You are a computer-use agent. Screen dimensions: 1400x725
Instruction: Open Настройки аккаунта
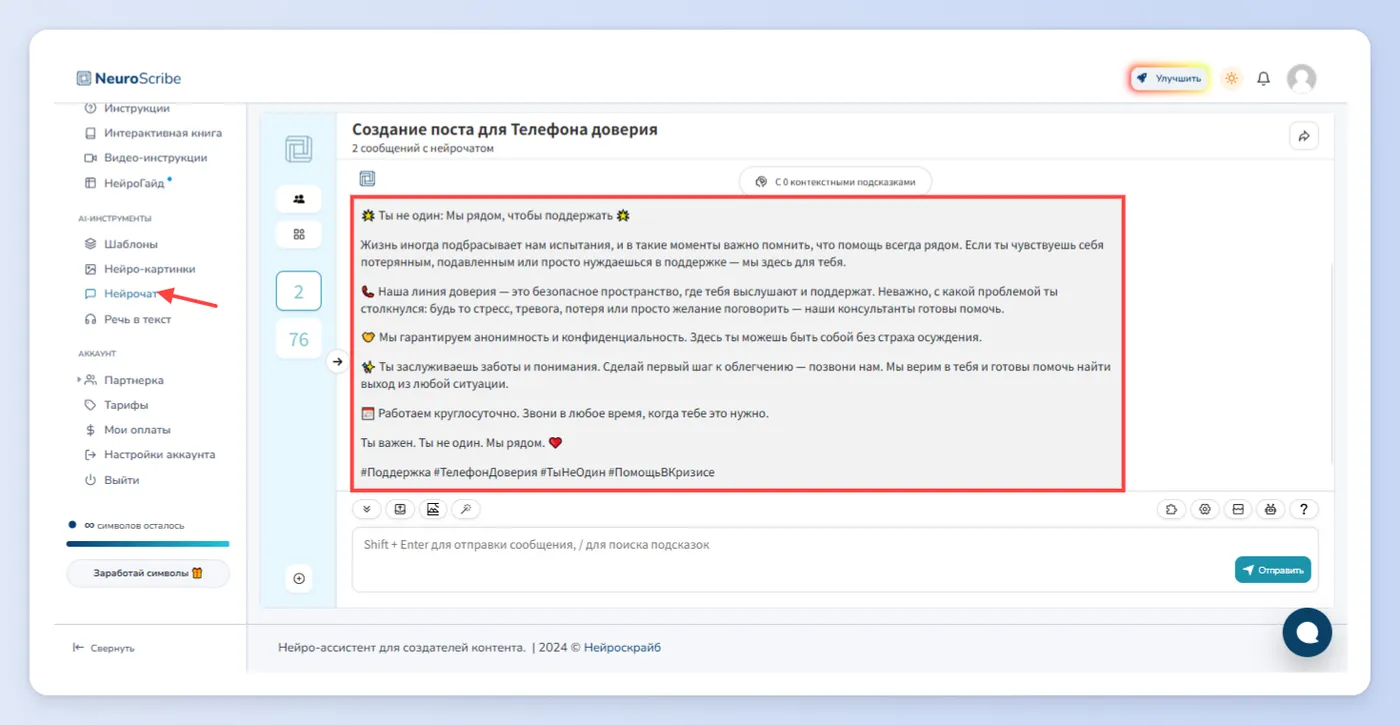point(150,455)
